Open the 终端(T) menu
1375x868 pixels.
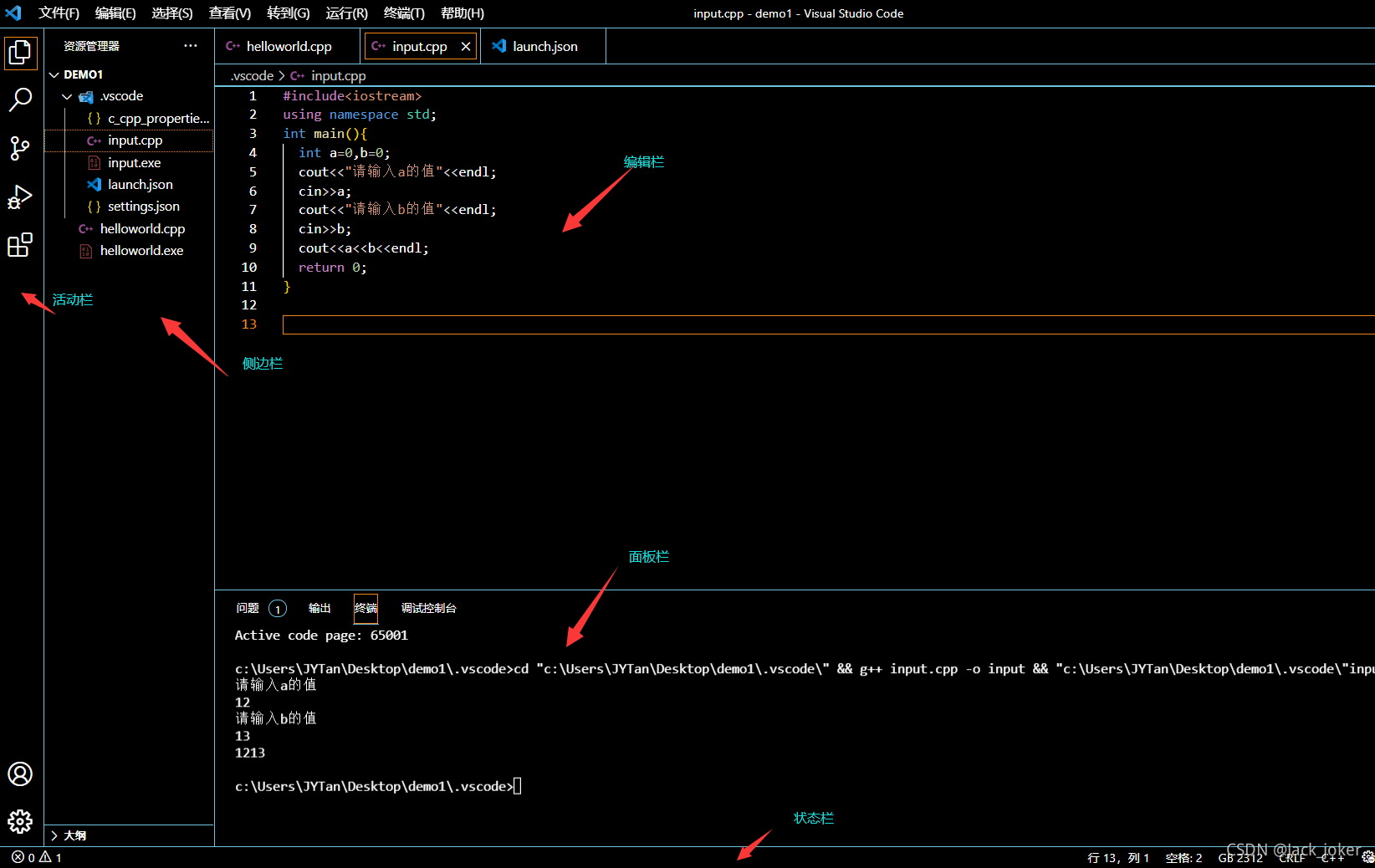(x=404, y=13)
